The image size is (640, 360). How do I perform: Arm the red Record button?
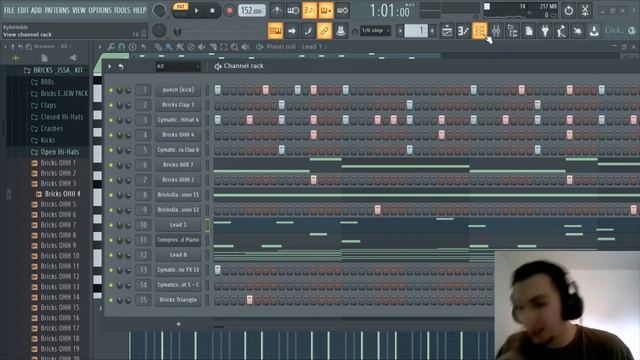229,11
